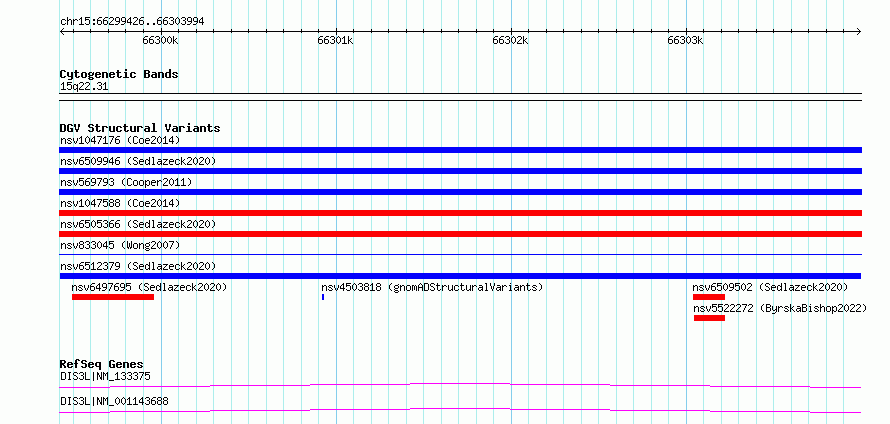
Task: Click the red nsv5522272 ByrskaBishop2022 bar
Action: pos(710,318)
